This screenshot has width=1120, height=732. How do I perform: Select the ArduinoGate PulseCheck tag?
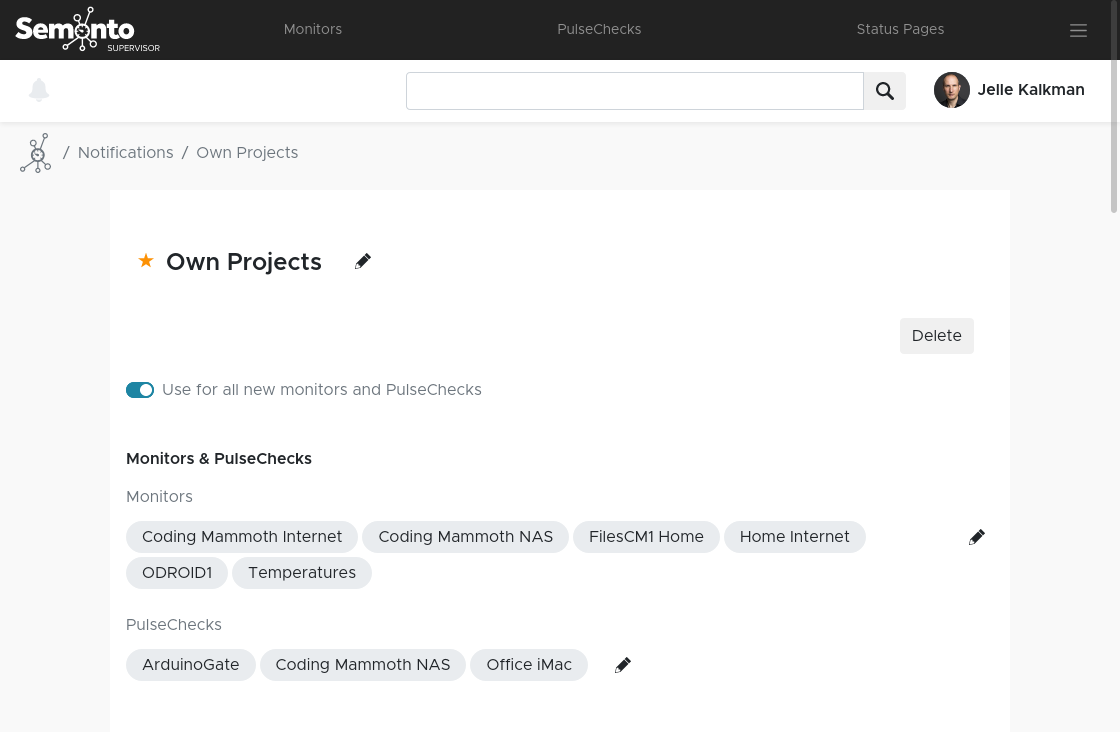pyautogui.click(x=191, y=665)
